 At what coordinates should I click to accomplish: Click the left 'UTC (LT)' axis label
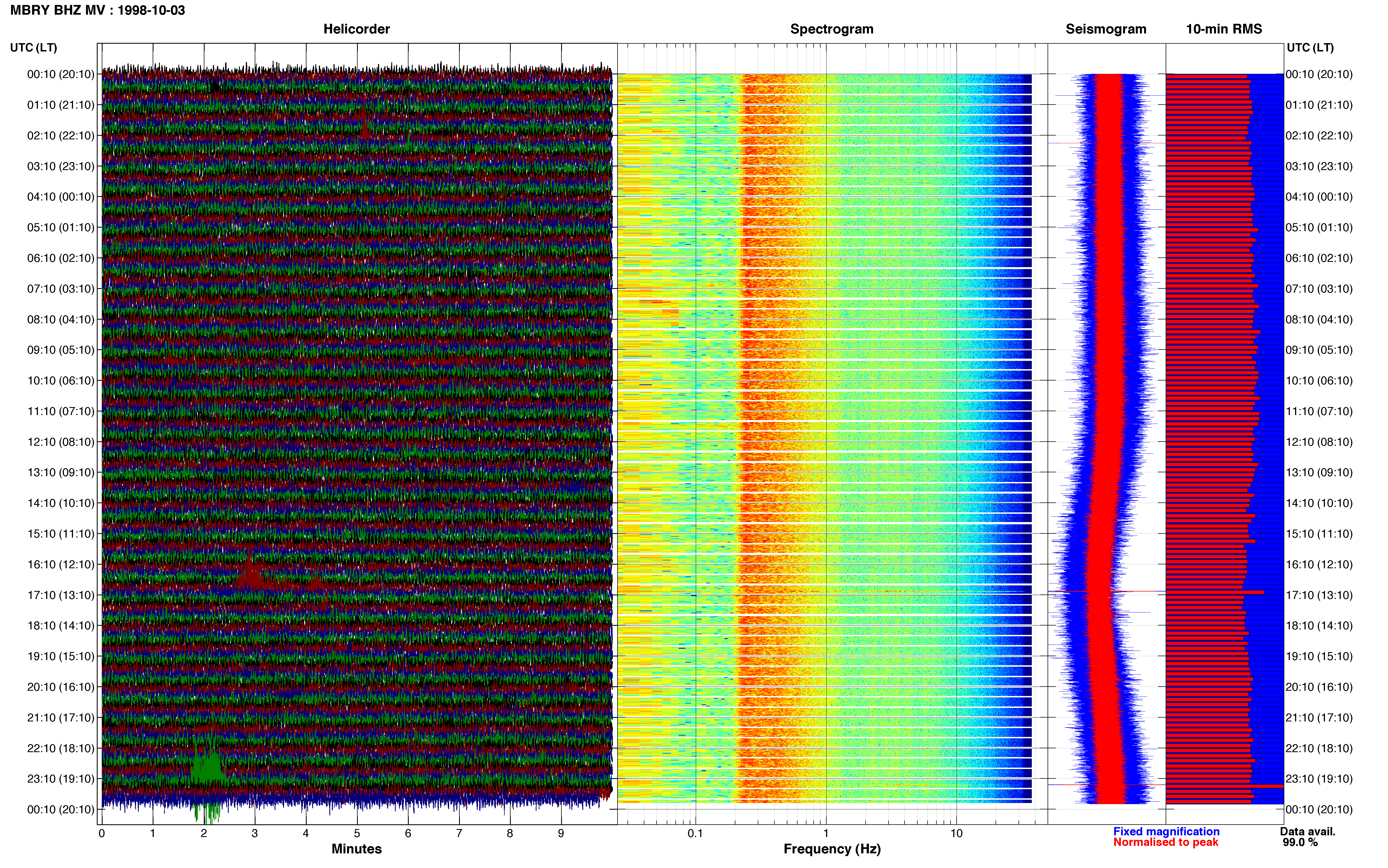pos(34,48)
